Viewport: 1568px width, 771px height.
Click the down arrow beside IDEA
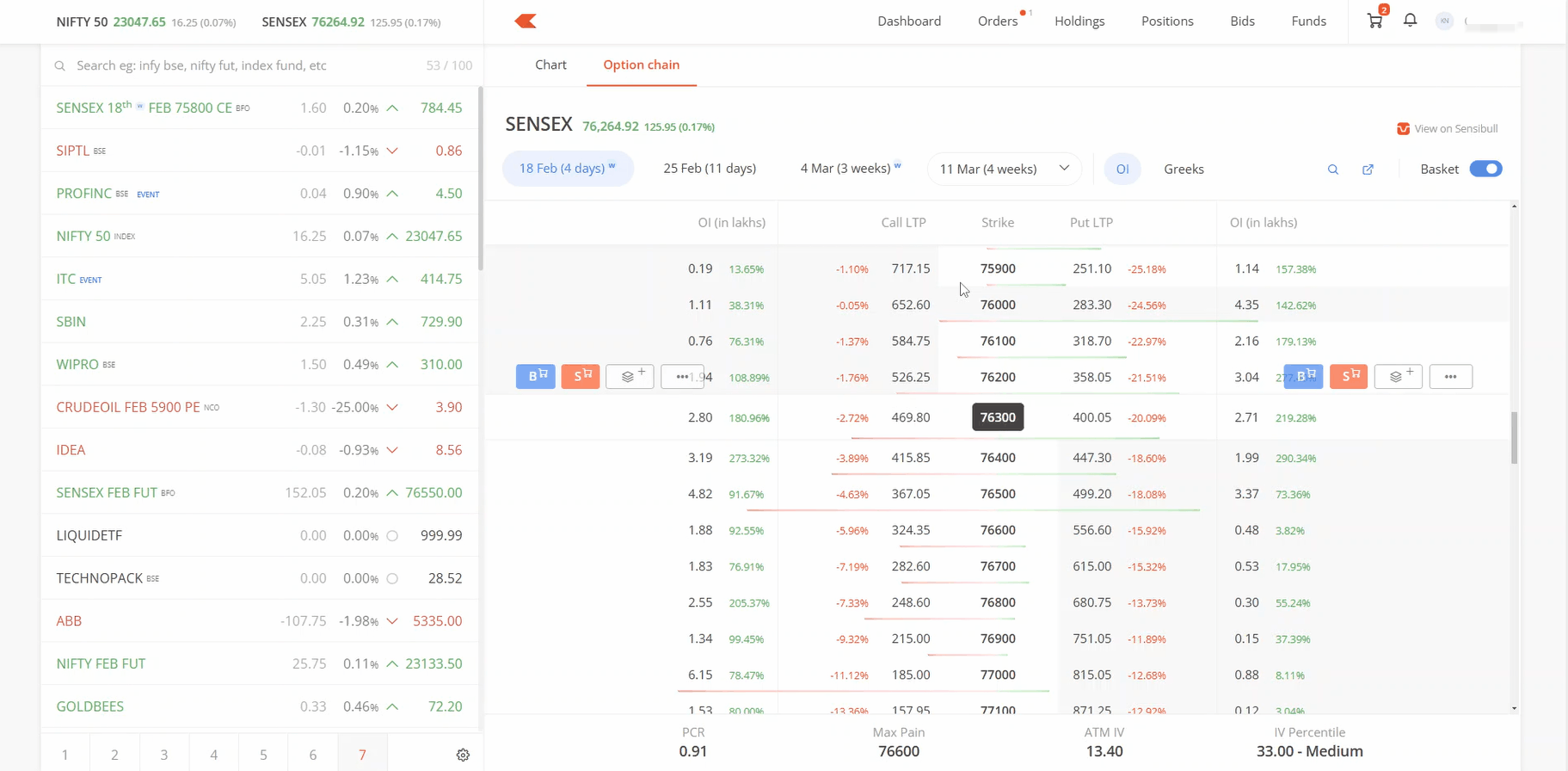(x=392, y=450)
